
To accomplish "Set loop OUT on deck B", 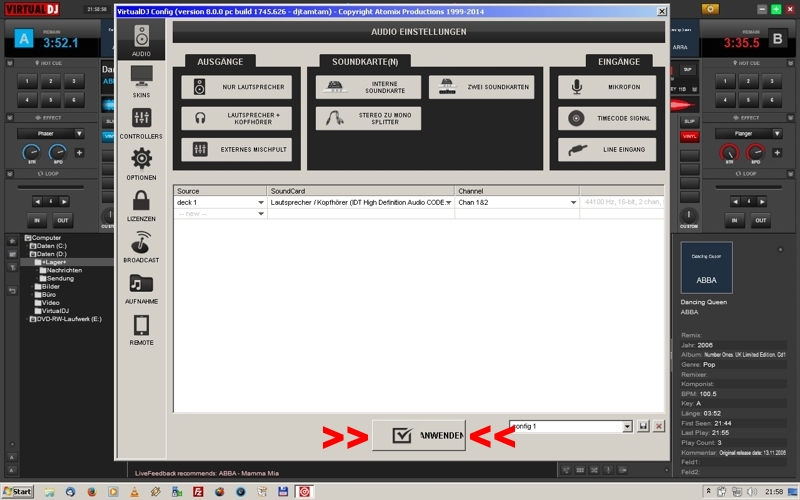I will [761, 220].
